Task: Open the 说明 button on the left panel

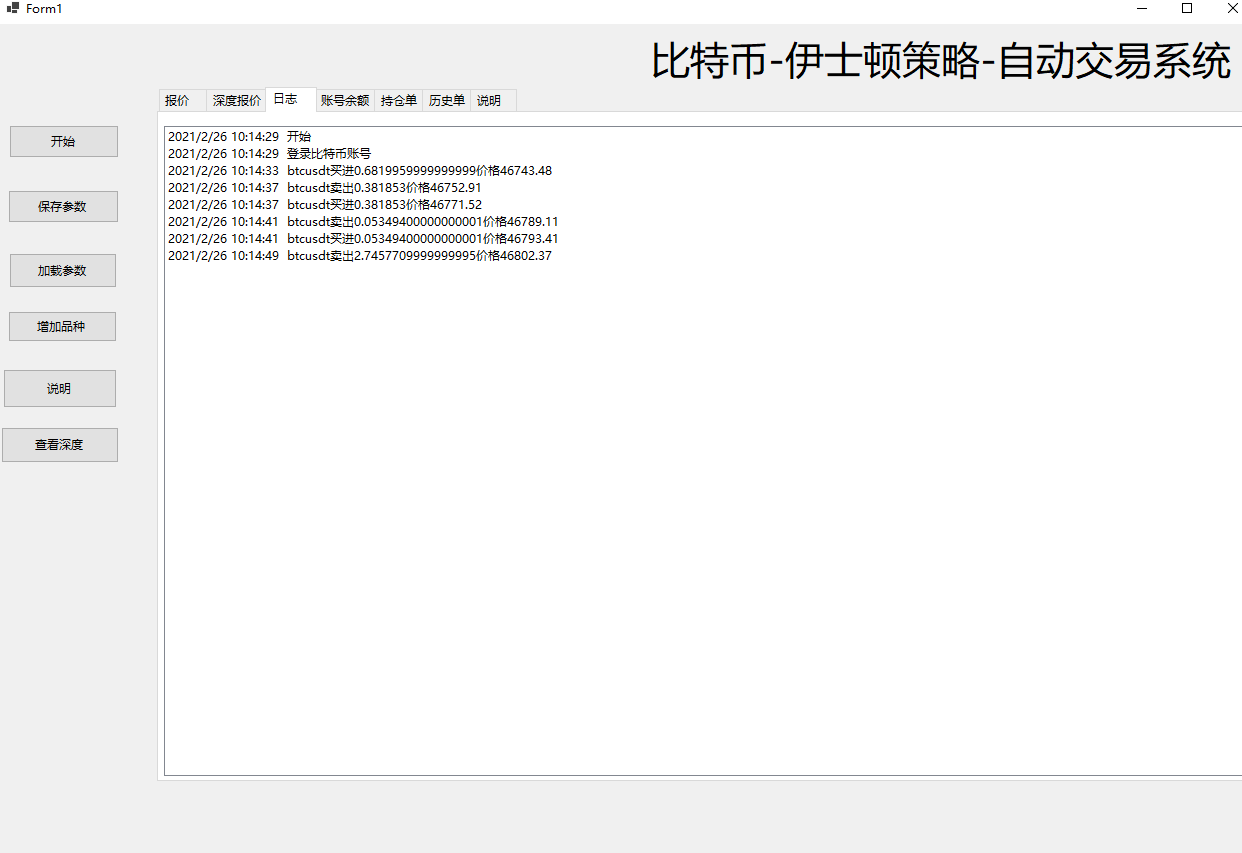Action: [x=60, y=389]
